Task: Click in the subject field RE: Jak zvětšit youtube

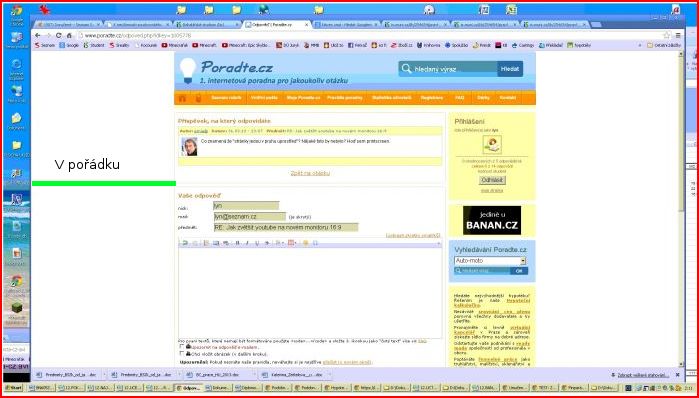Action: click(x=286, y=227)
